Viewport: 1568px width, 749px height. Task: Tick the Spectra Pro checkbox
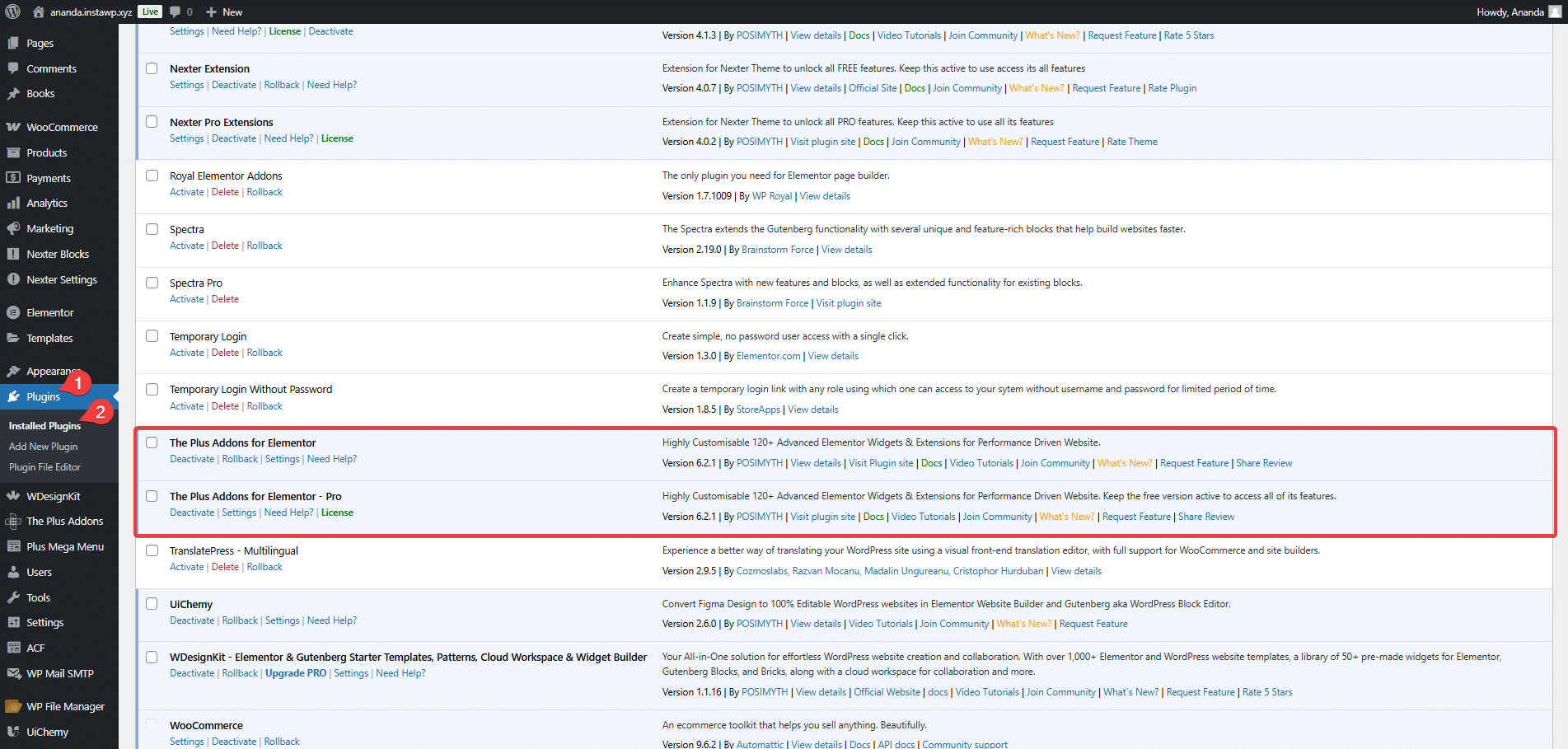[x=152, y=283]
